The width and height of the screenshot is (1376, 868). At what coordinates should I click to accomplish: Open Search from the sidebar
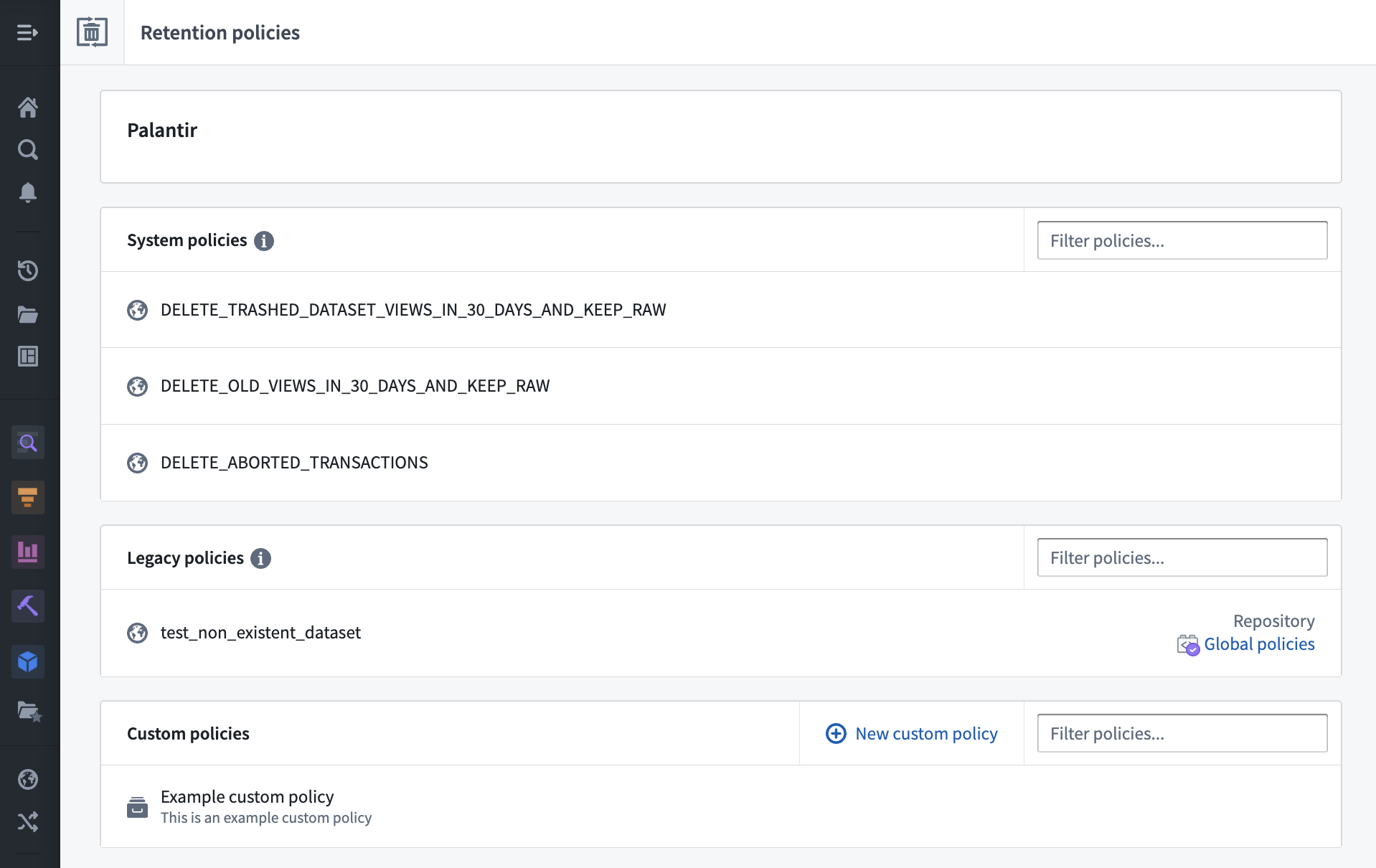28,150
